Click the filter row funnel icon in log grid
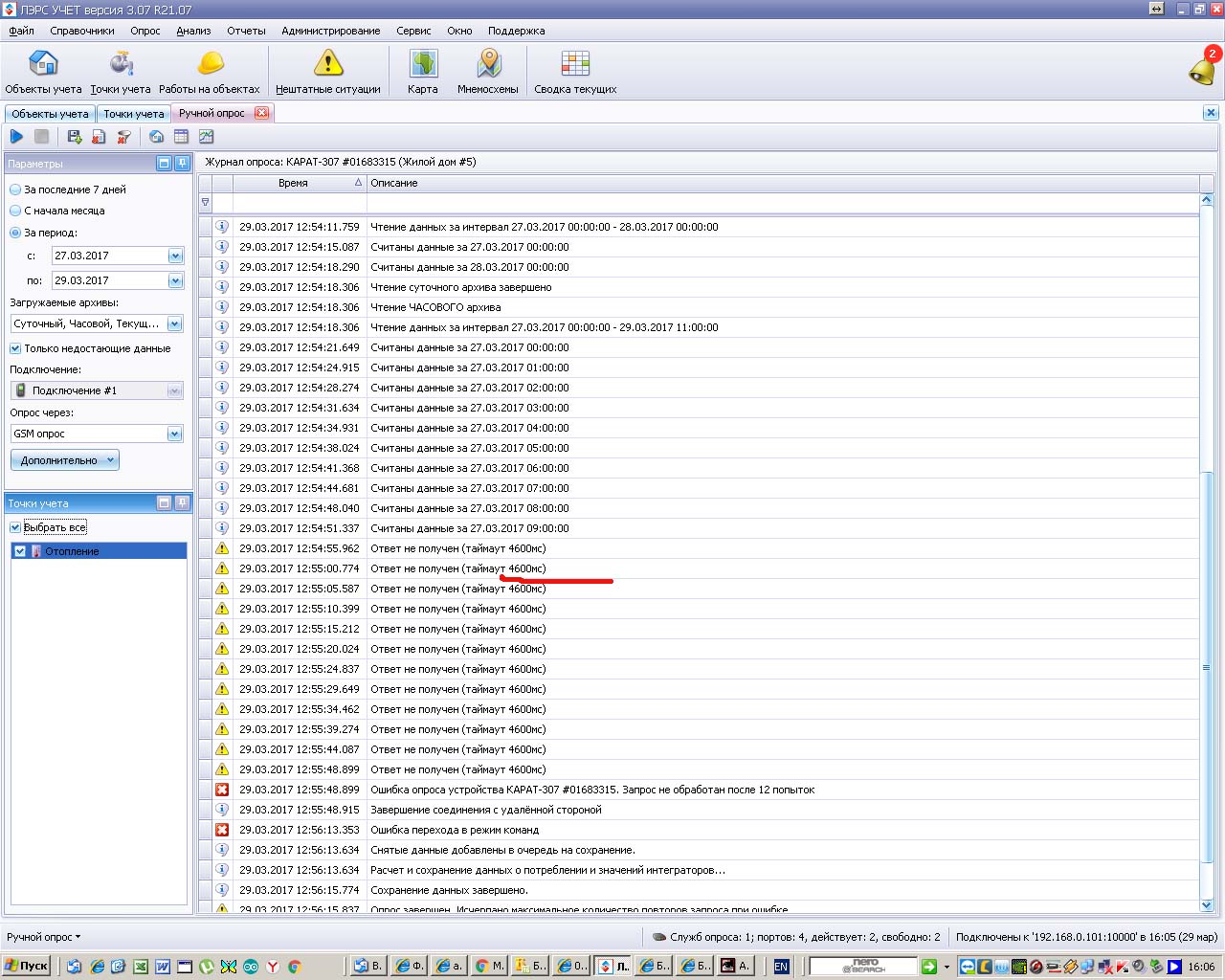The width and height of the screenshot is (1225, 980). tap(205, 202)
